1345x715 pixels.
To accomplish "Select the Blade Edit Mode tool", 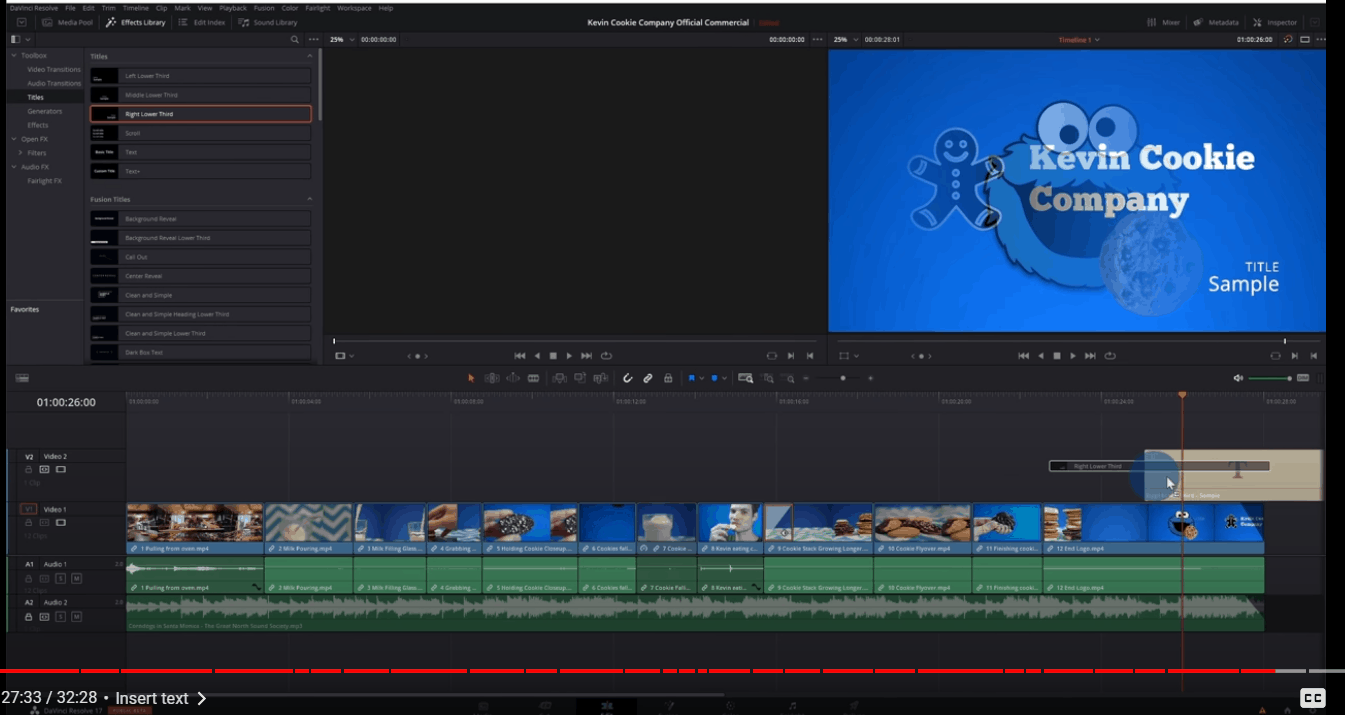I will (x=534, y=378).
